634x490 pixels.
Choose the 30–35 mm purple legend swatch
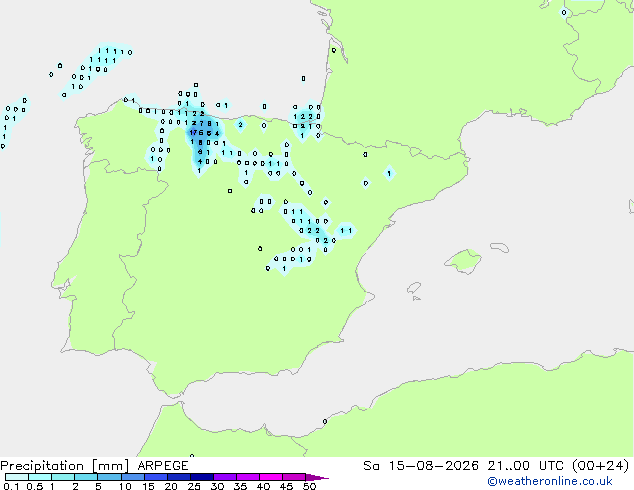coord(225,477)
